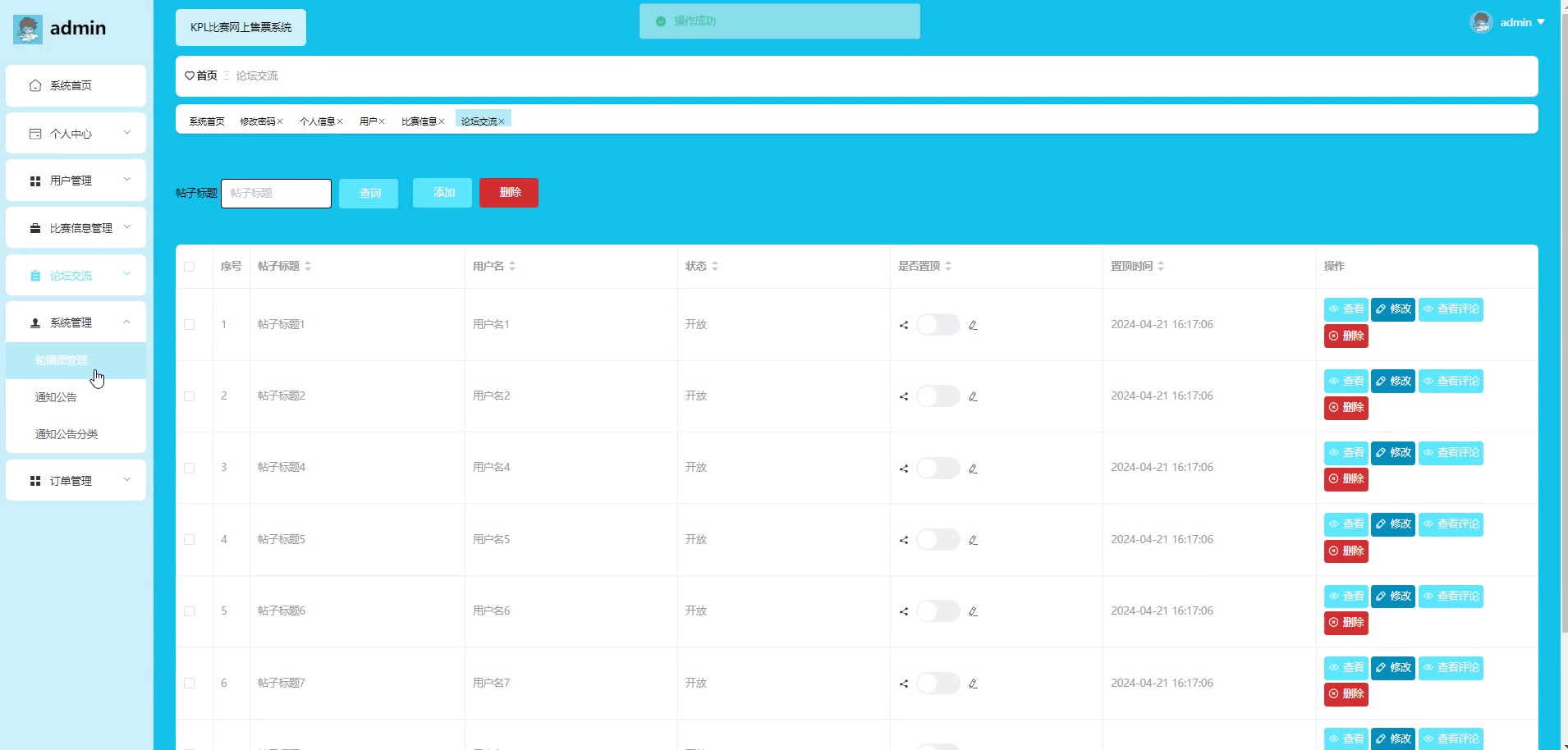The height and width of the screenshot is (750, 1568).
Task: Open the top-right admin dropdown arrow
Action: 1541,22
